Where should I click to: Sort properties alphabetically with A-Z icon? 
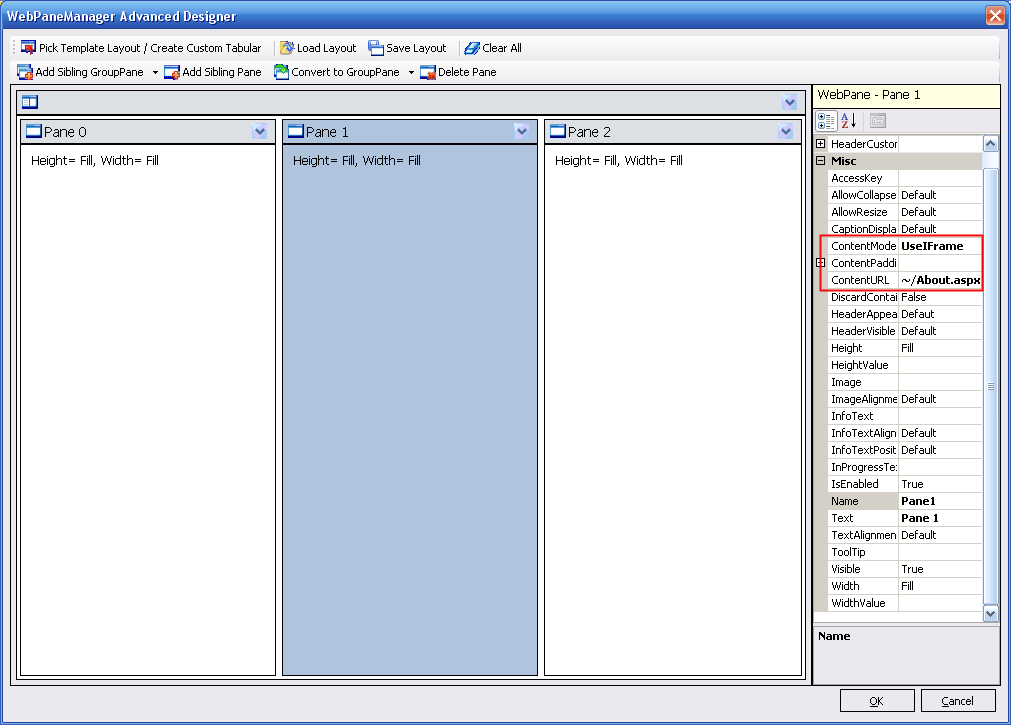[x=849, y=121]
